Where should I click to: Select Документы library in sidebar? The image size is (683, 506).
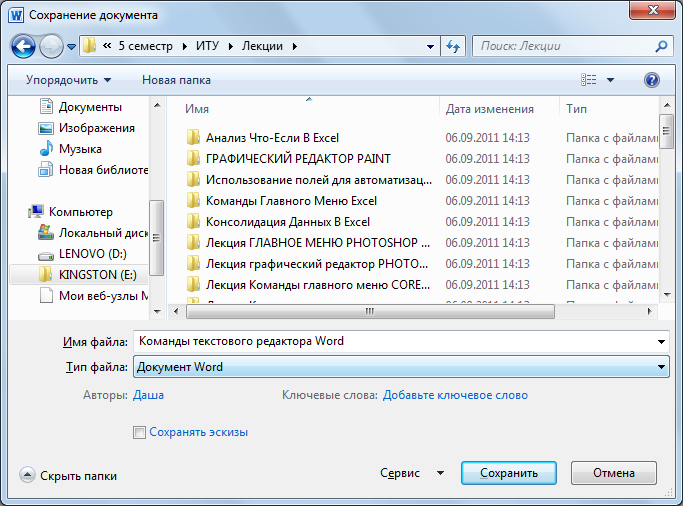[x=81, y=107]
